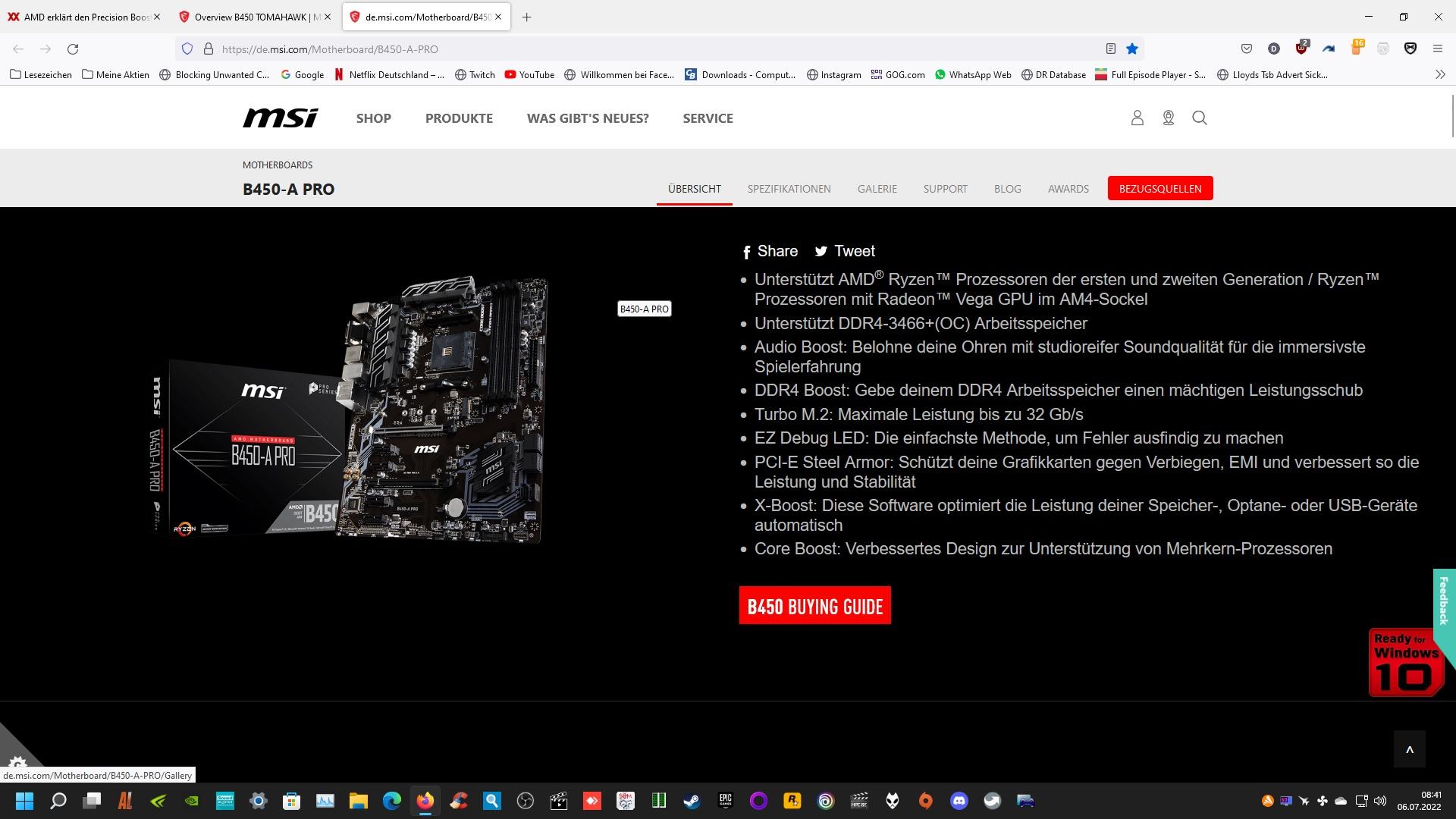Click the BEZUGSQUELLEN button
Screen dimensions: 1456x819
coord(1159,189)
